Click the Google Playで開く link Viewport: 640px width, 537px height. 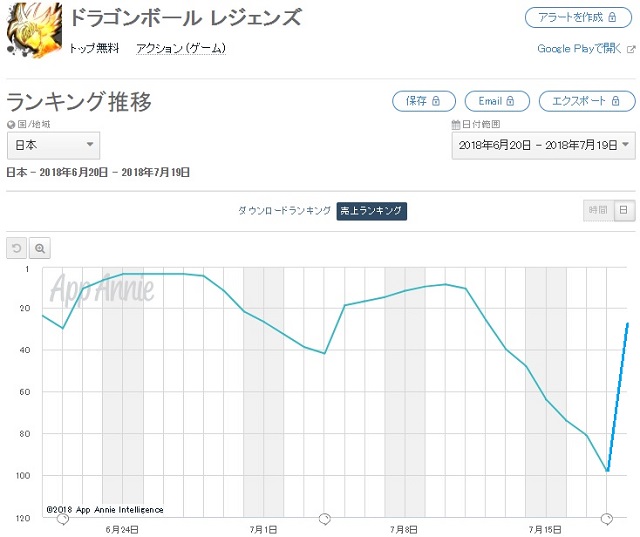pos(579,49)
